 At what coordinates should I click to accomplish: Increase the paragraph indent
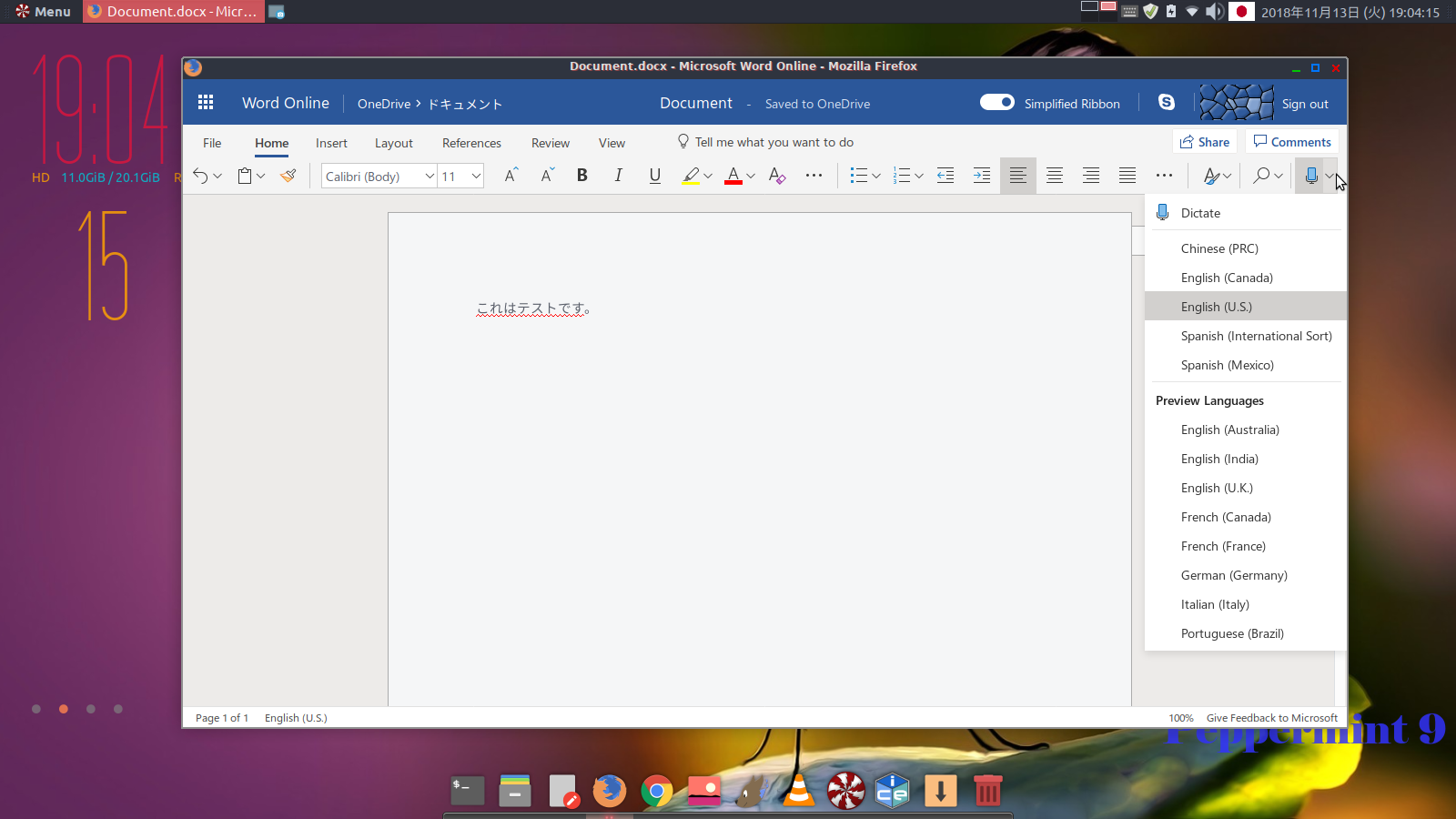(982, 176)
